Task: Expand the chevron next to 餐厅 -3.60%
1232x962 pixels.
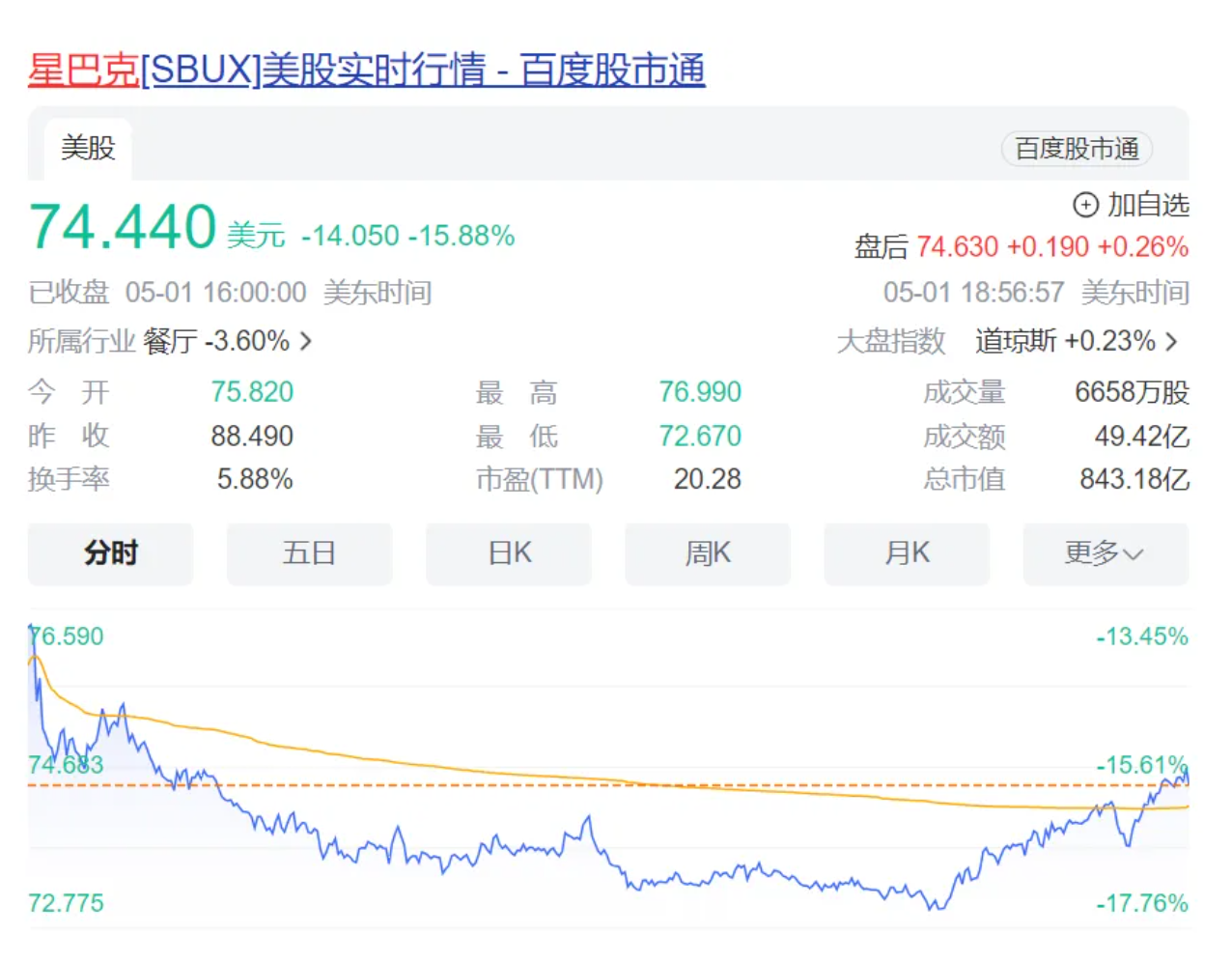Action: [x=306, y=341]
